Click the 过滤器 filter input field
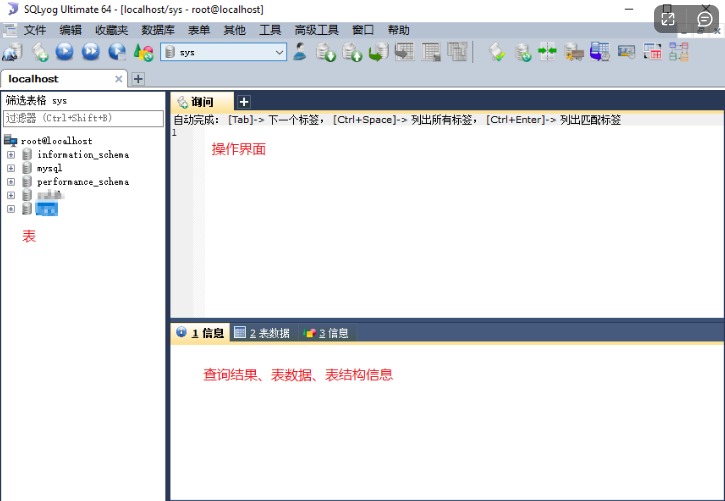The width and height of the screenshot is (725, 501). tap(83, 118)
